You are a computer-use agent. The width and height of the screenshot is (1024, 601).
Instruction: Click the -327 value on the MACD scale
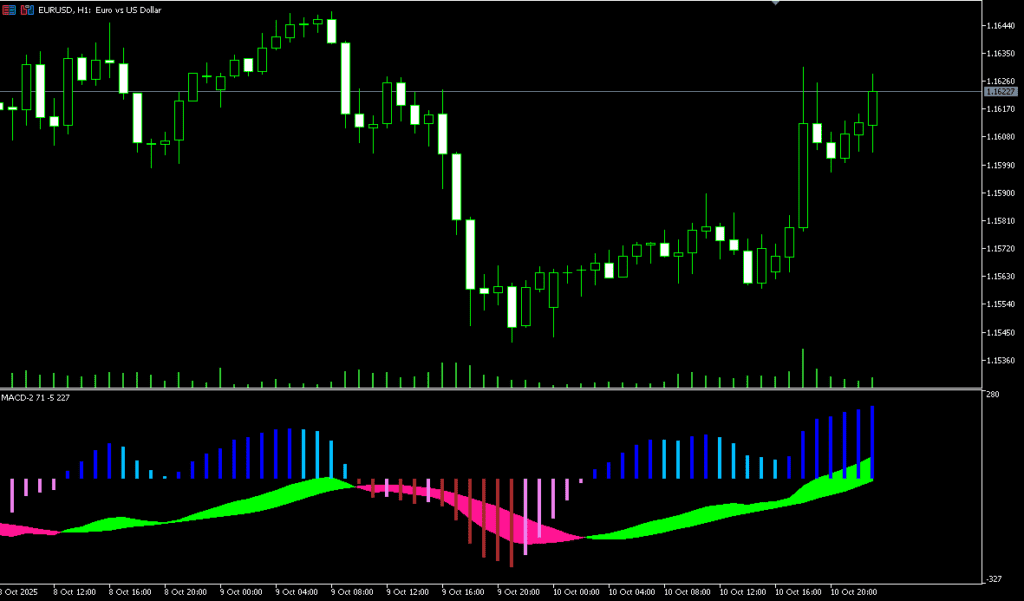click(x=994, y=578)
